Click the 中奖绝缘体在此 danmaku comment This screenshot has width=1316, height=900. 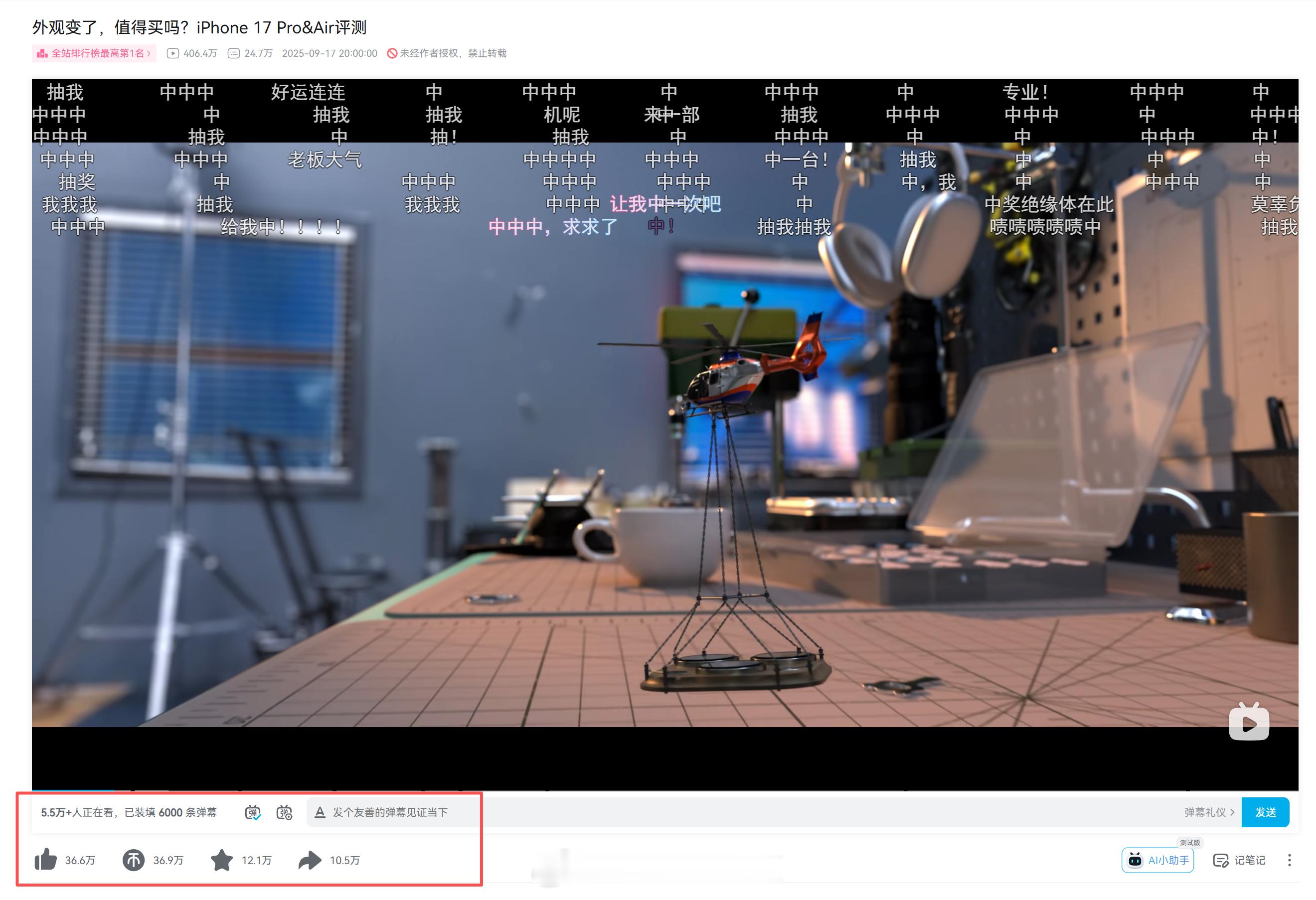tap(1049, 204)
